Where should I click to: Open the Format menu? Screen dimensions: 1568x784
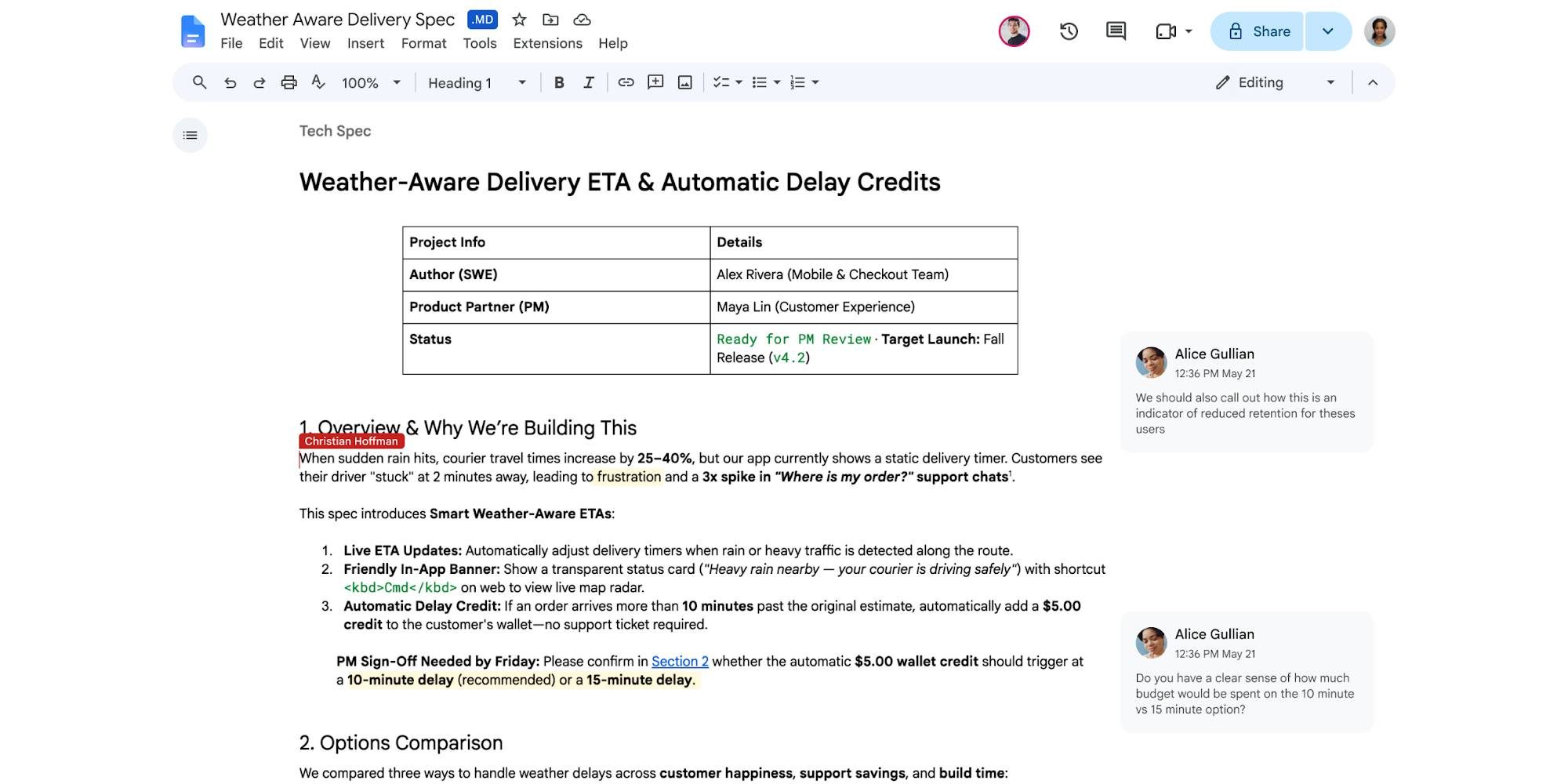[423, 43]
